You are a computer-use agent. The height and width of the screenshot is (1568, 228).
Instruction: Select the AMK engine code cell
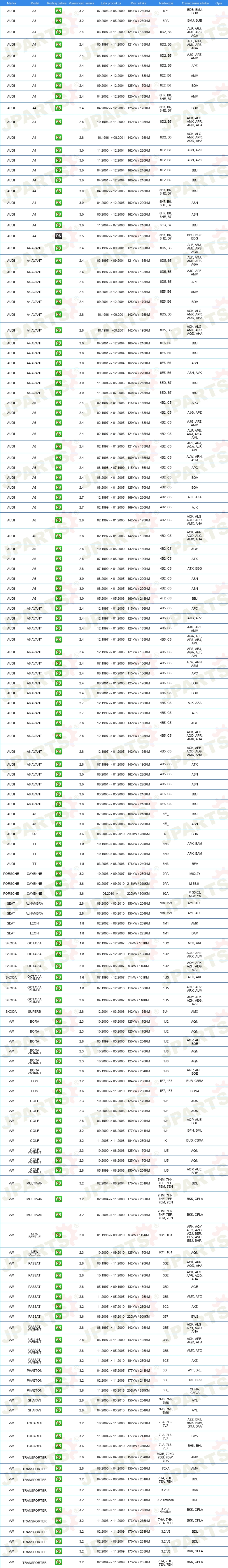click(x=194, y=923)
